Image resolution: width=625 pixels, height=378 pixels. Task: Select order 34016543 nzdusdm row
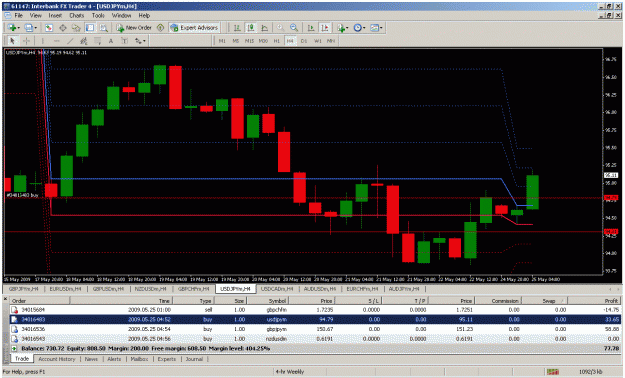(315, 339)
